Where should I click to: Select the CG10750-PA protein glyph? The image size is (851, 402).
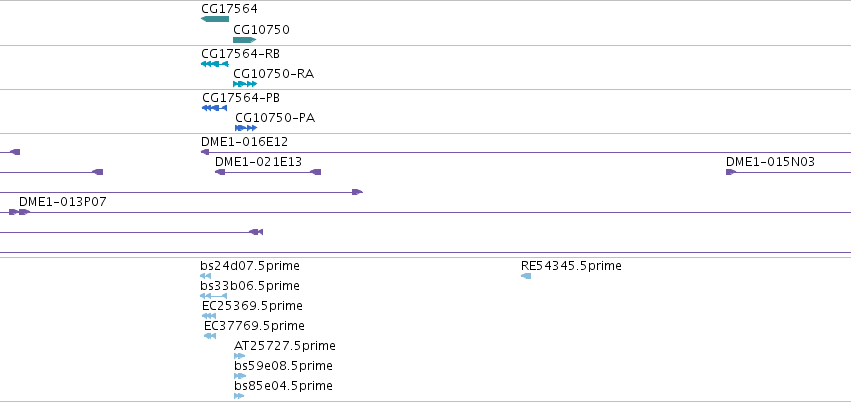[246, 128]
